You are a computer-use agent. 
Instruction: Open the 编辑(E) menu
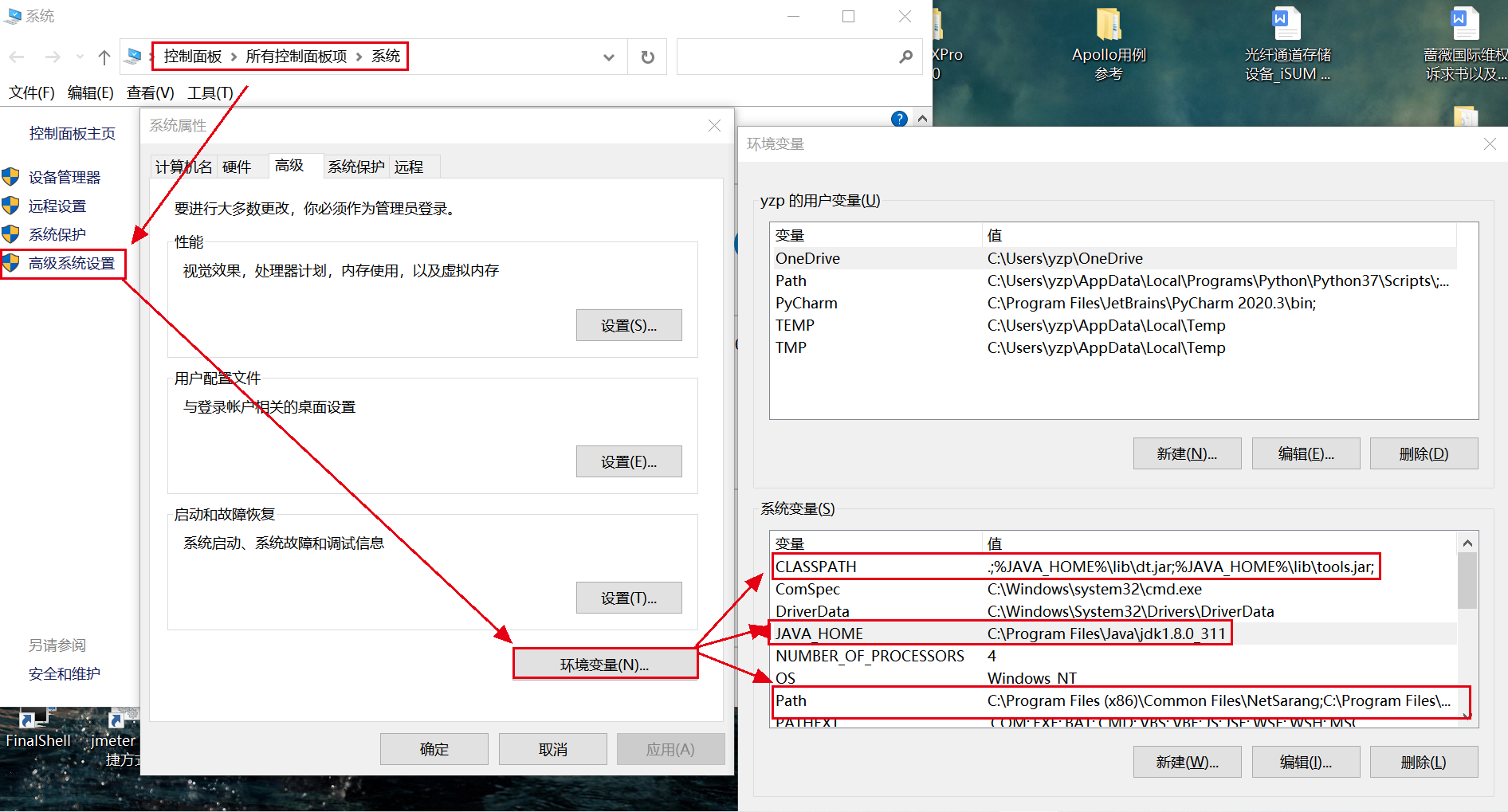pos(91,93)
